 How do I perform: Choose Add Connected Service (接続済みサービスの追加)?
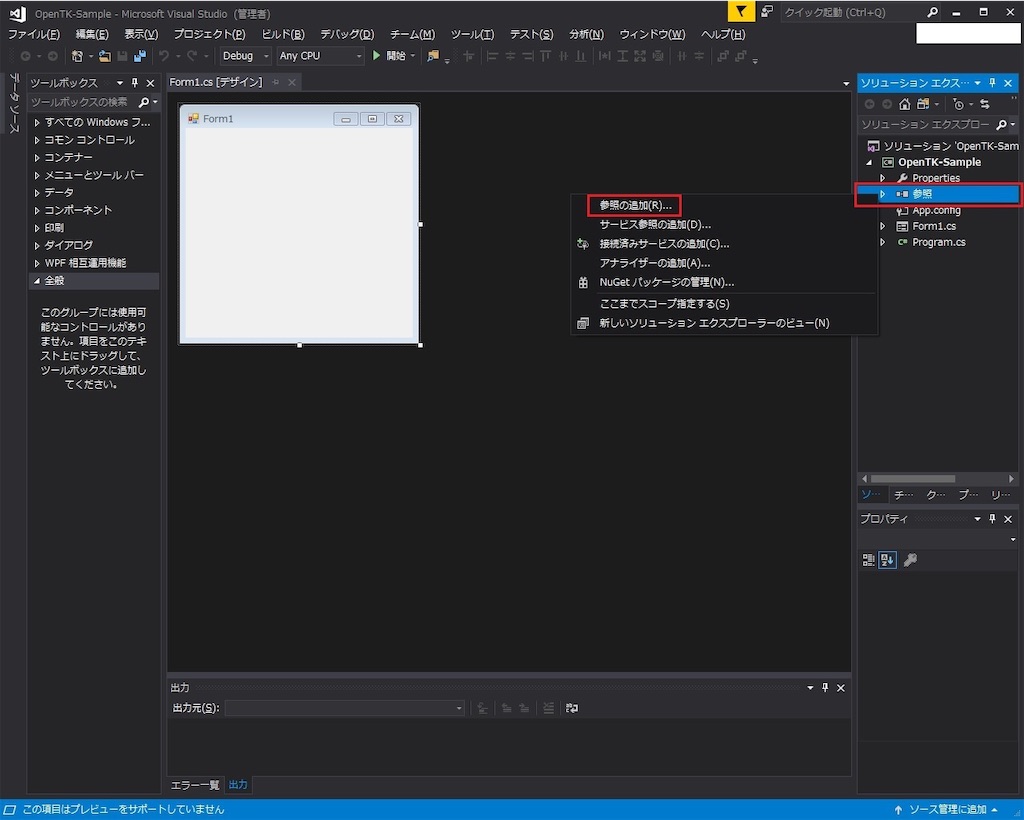[x=664, y=244]
